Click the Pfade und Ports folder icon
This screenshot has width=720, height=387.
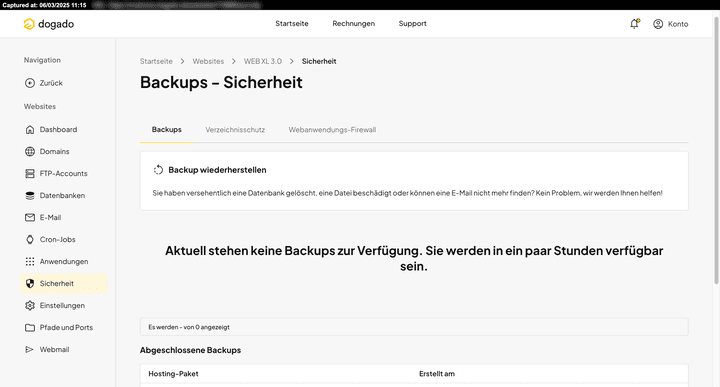tap(30, 328)
